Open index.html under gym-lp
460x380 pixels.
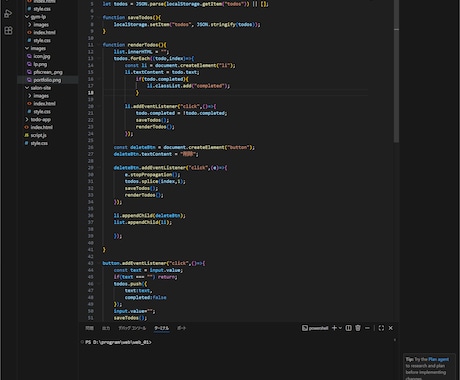pyautogui.click(x=44, y=32)
